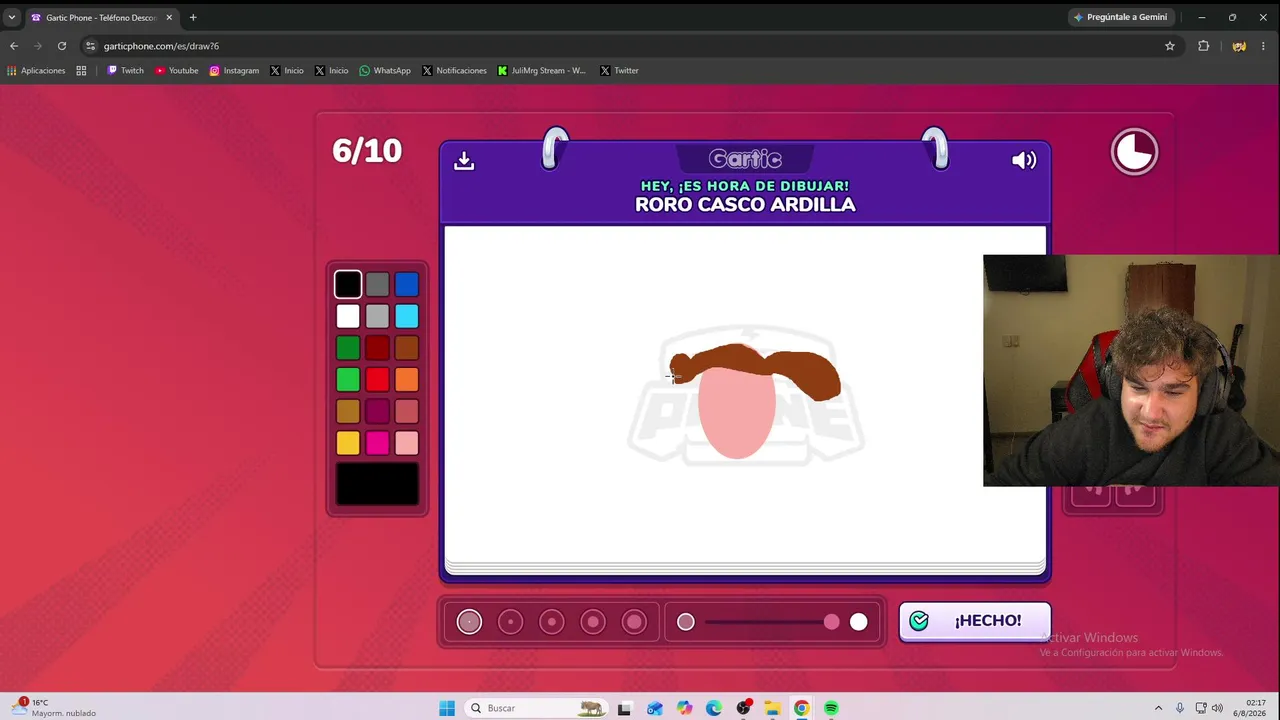1280x720 pixels.
Task: Pick the orange color swatch
Action: pyautogui.click(x=406, y=380)
